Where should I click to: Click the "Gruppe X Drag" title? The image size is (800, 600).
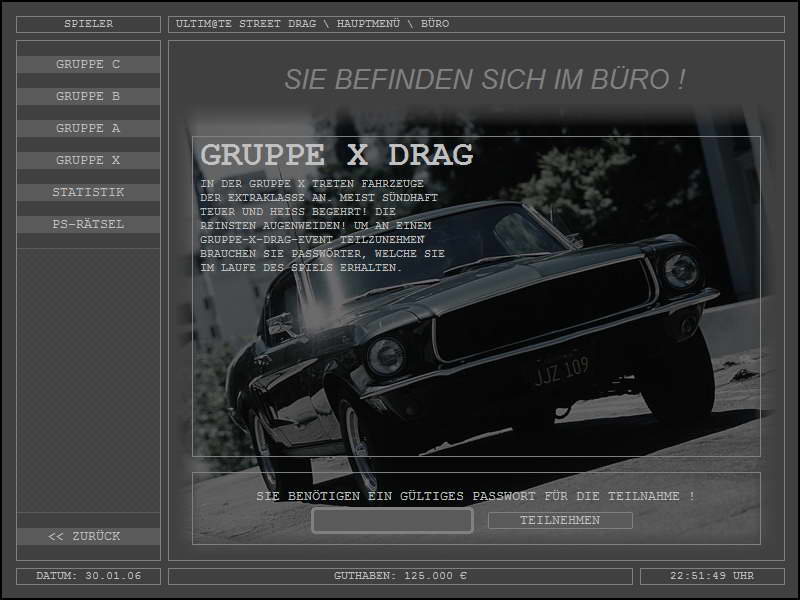pyautogui.click(x=336, y=155)
